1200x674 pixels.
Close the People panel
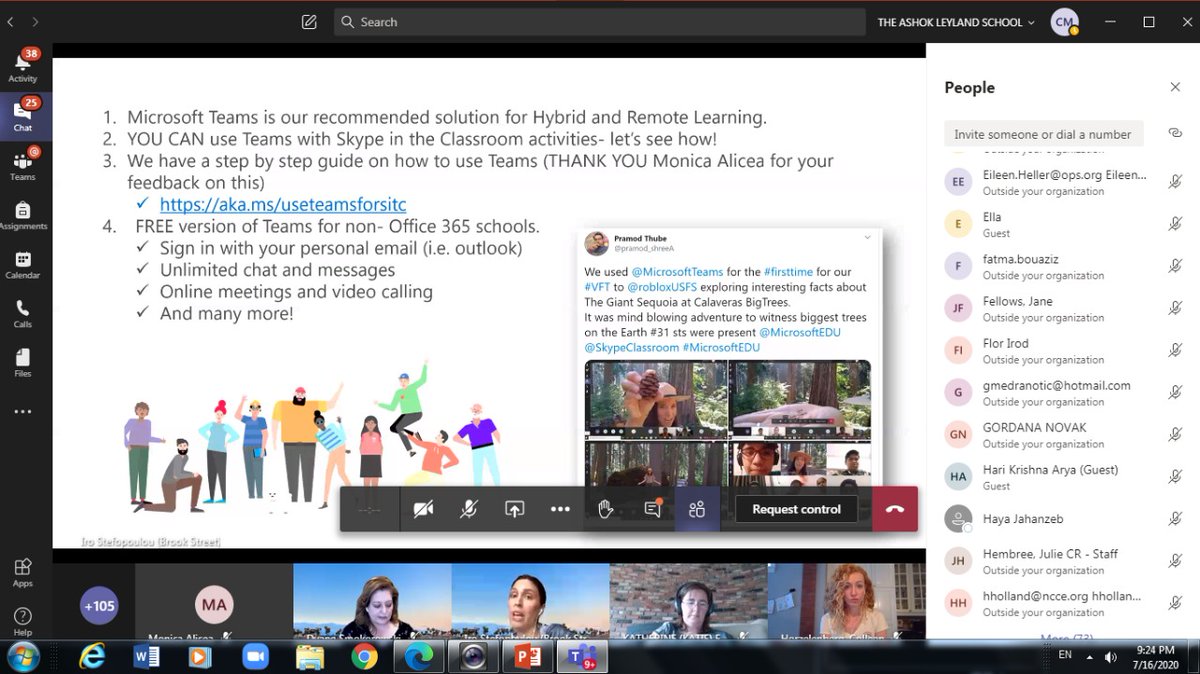click(x=1175, y=87)
